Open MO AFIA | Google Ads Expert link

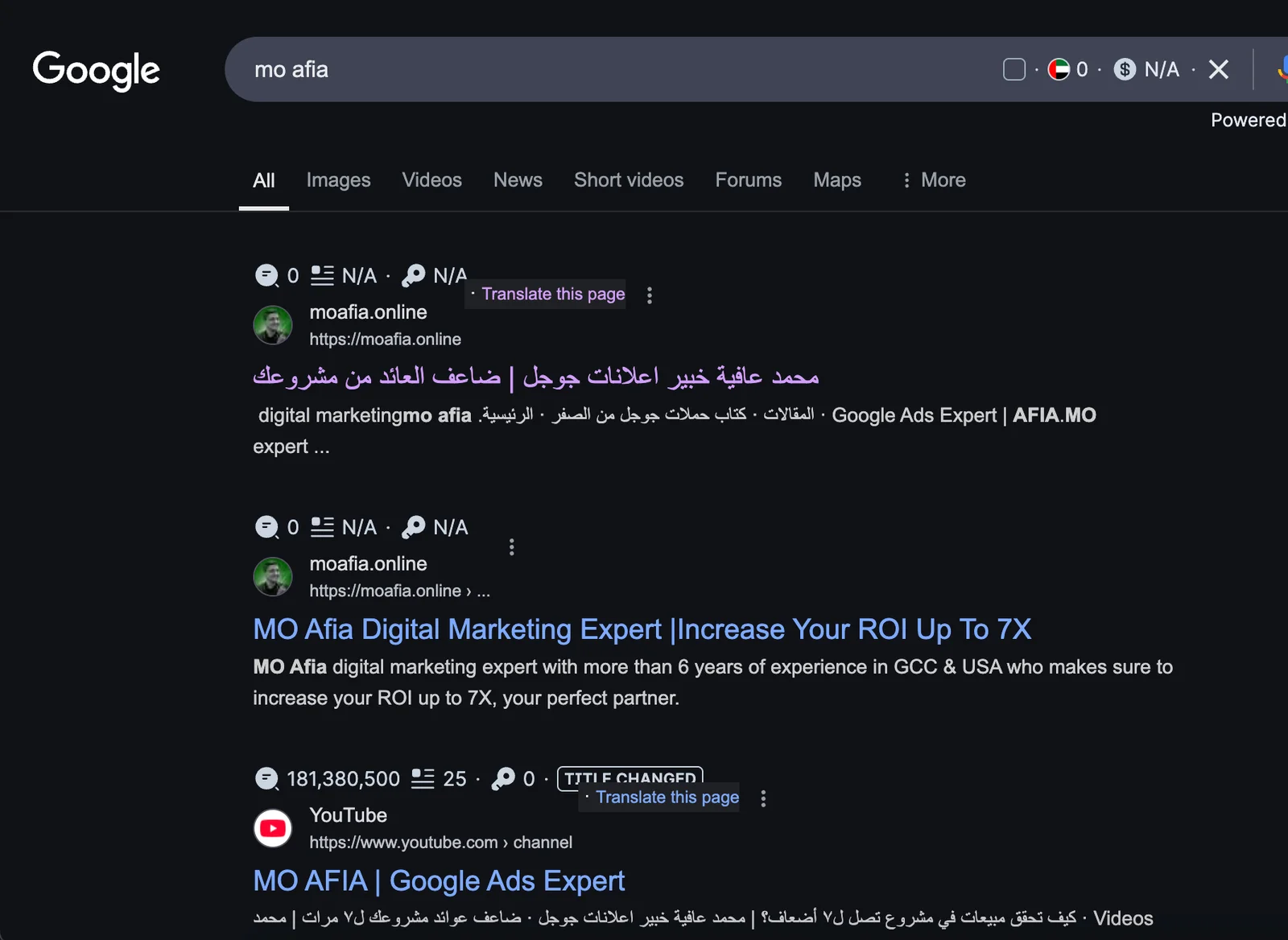[439, 881]
